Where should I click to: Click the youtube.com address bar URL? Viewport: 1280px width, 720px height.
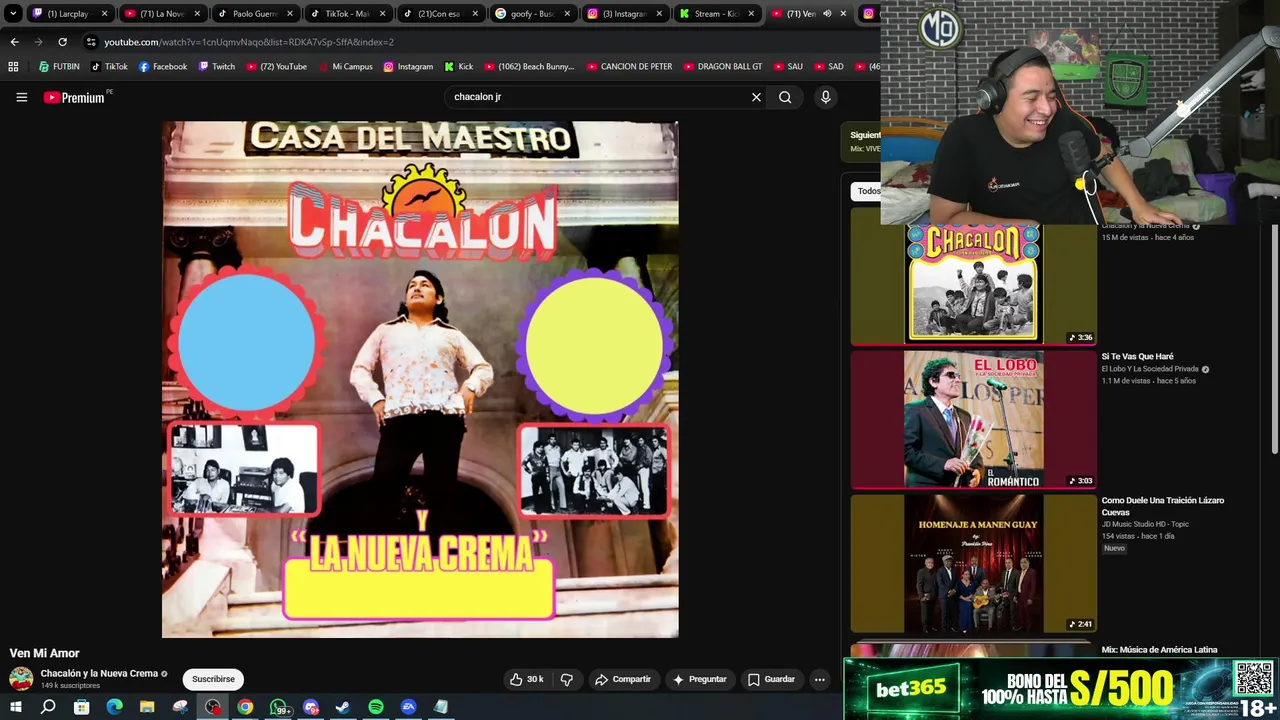click(249, 42)
